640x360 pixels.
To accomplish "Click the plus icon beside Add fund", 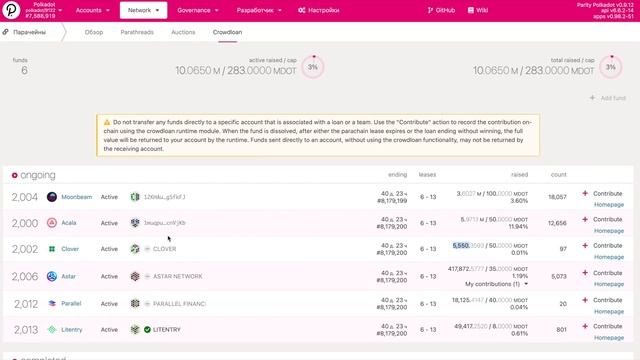I will pyautogui.click(x=592, y=98).
